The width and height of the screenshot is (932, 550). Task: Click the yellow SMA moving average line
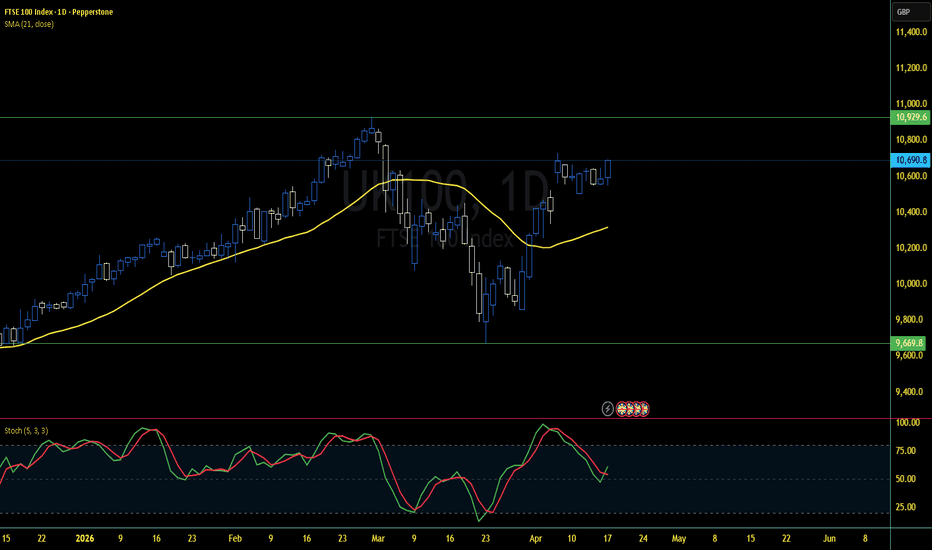(178, 275)
